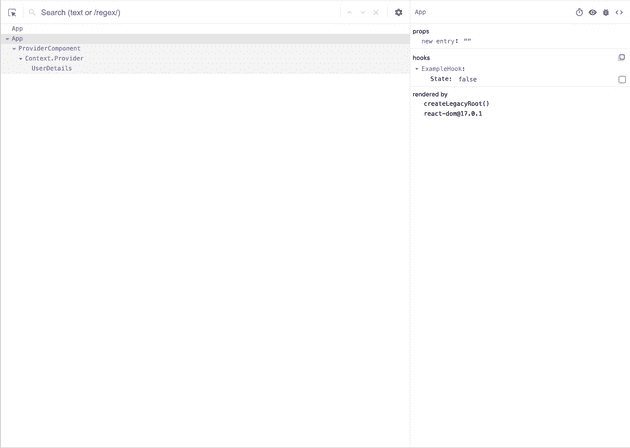
Task: Select ProviderComponent in the tree
Action: pos(49,48)
